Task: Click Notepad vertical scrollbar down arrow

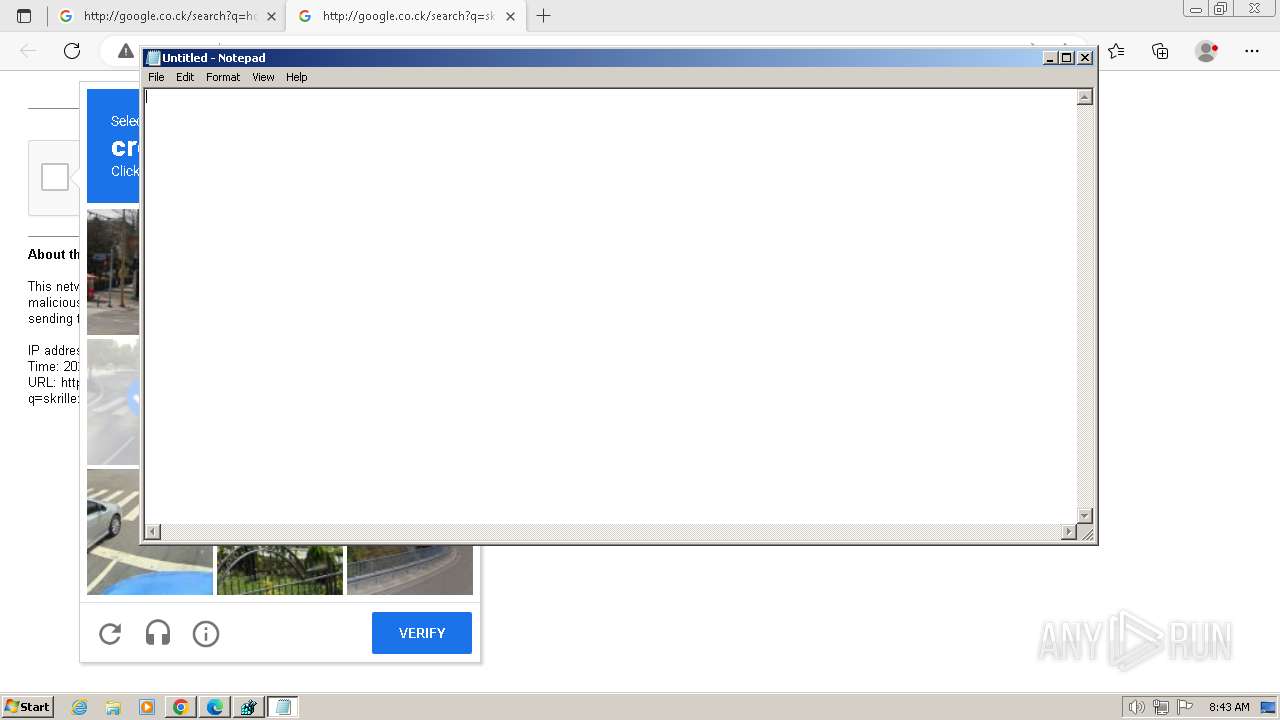Action: point(1085,515)
